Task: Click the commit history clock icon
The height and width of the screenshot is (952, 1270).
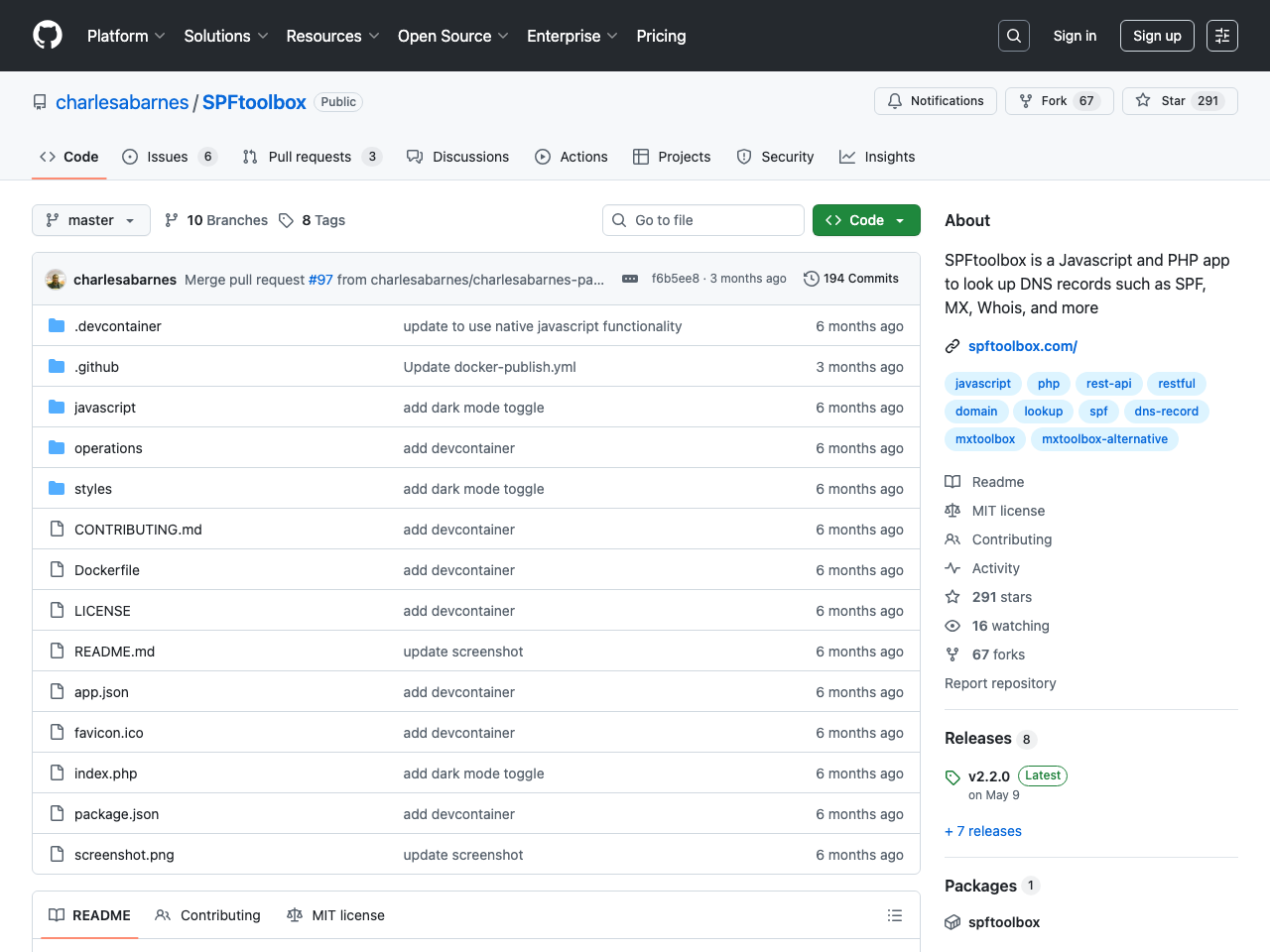Action: pyautogui.click(x=811, y=279)
